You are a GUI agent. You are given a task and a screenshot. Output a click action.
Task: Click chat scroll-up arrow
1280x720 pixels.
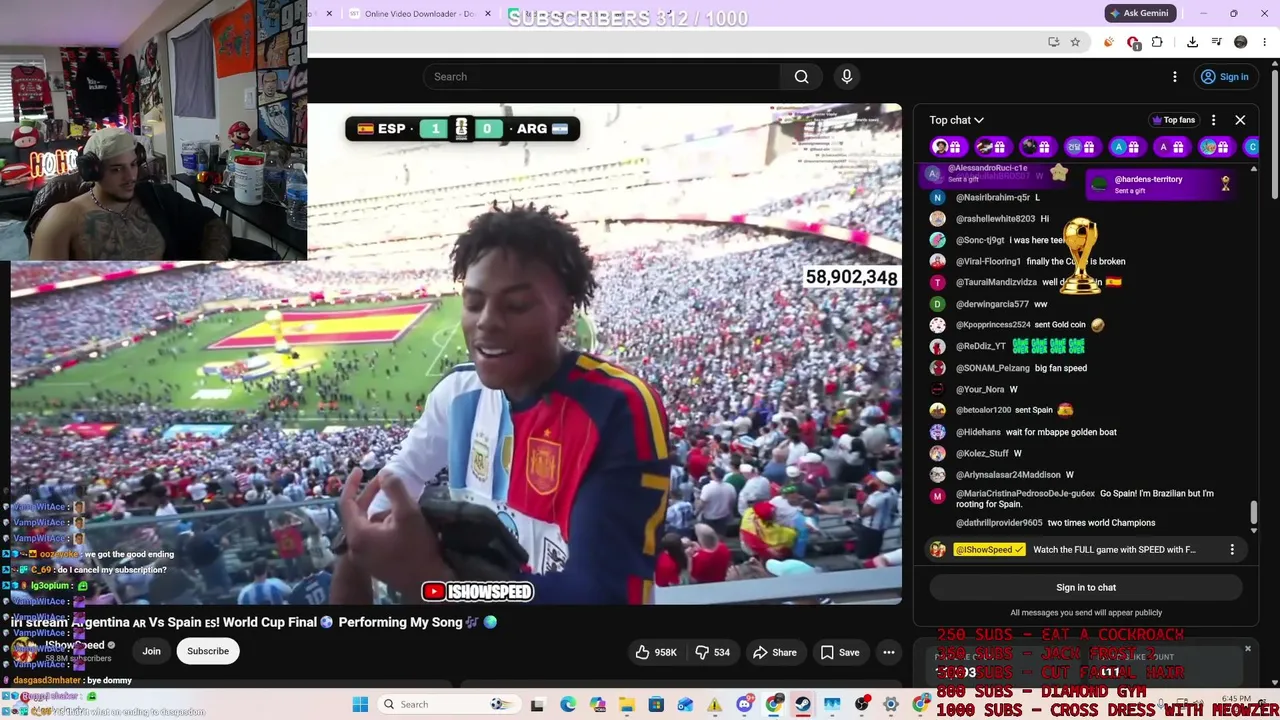[x=1253, y=169]
